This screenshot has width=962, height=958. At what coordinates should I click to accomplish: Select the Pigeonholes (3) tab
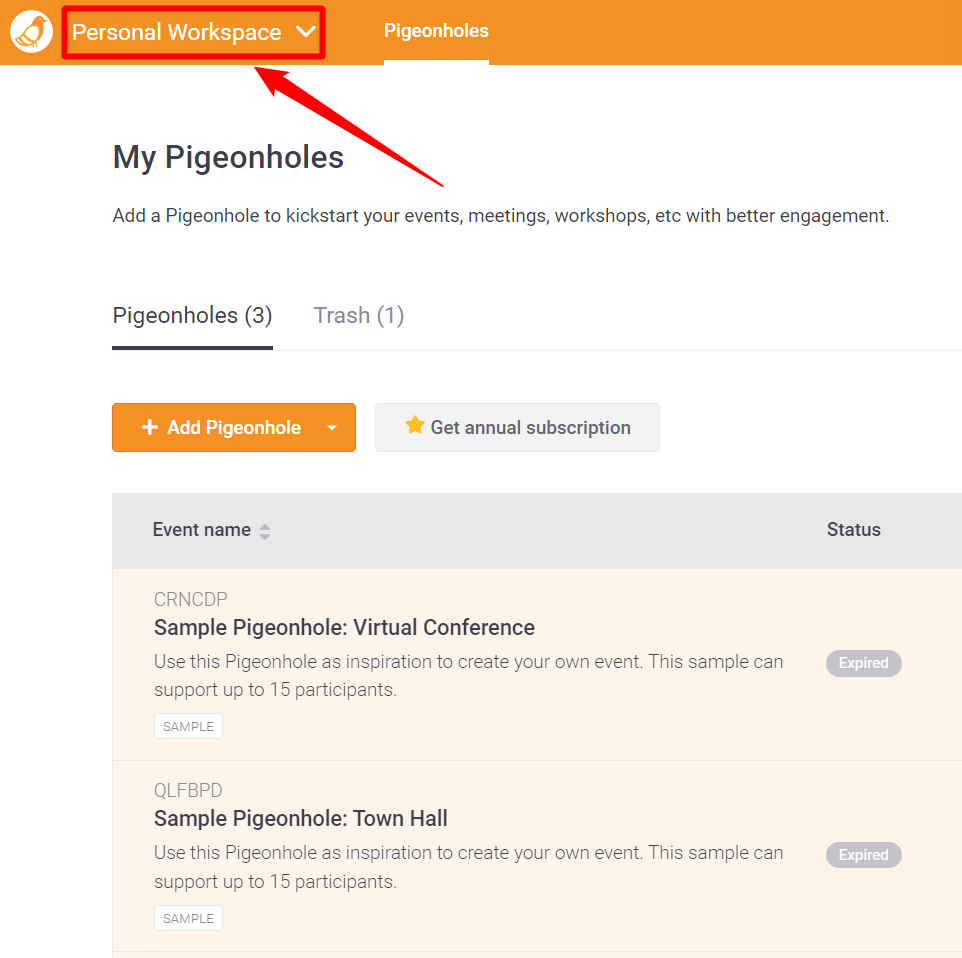click(x=192, y=316)
